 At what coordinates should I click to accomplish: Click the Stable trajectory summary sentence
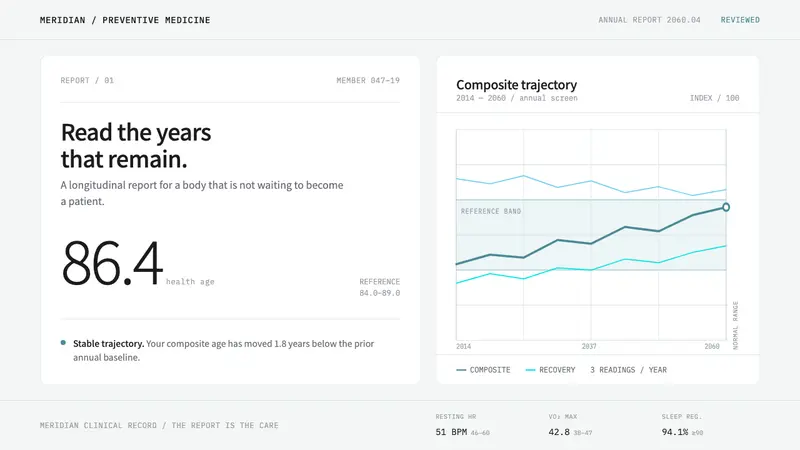[223, 351]
